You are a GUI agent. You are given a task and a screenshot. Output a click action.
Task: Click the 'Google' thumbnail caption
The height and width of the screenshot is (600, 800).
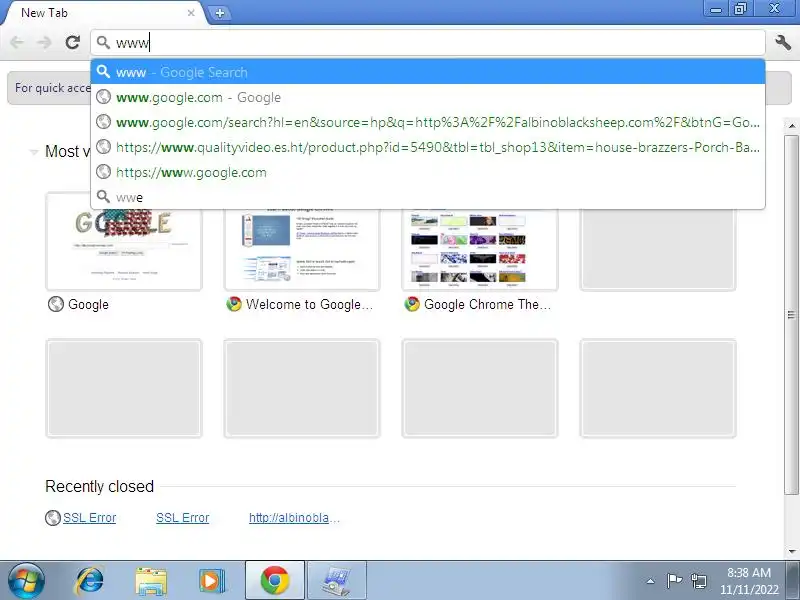pos(88,305)
